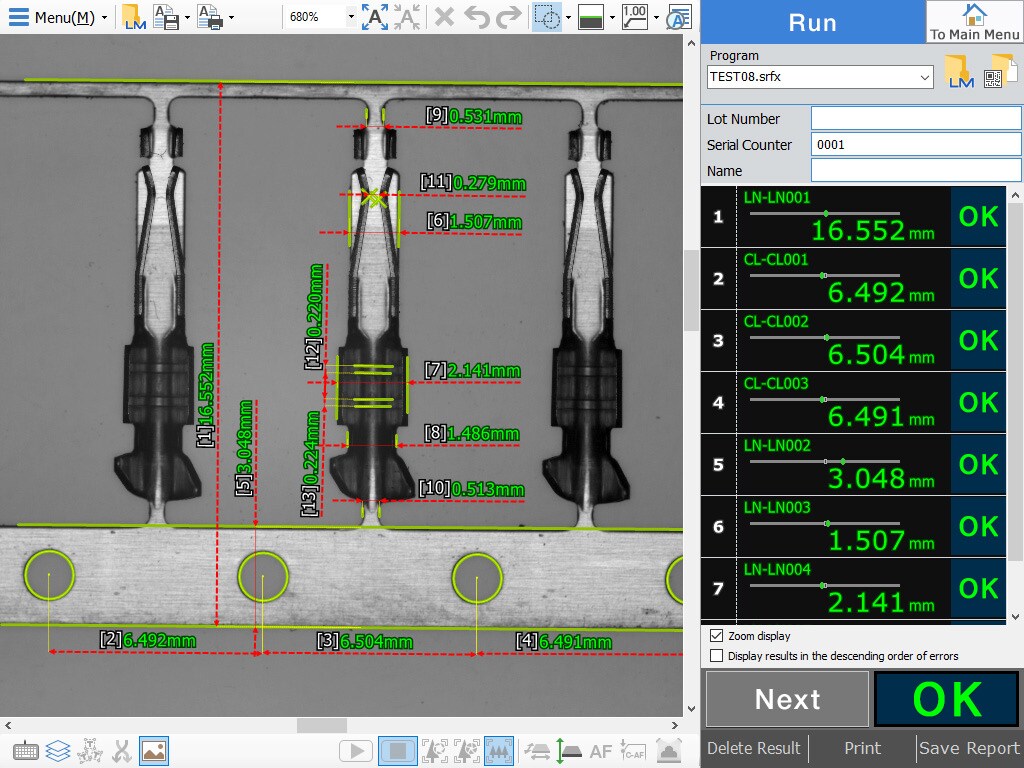This screenshot has height=768, width=1024.
Task: Select the dotted circle measurement region tool
Action: tap(546, 17)
